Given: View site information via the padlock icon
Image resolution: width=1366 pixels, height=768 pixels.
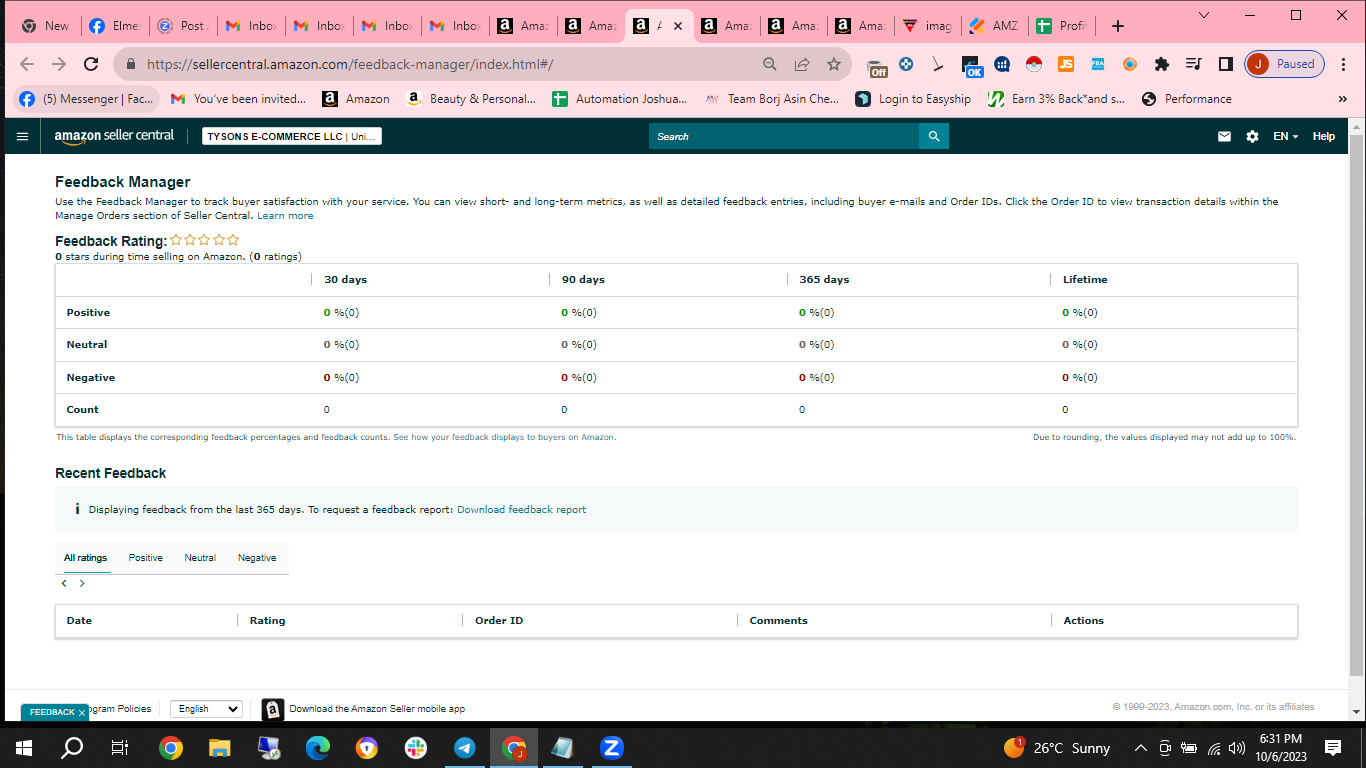Looking at the screenshot, I should (130, 64).
